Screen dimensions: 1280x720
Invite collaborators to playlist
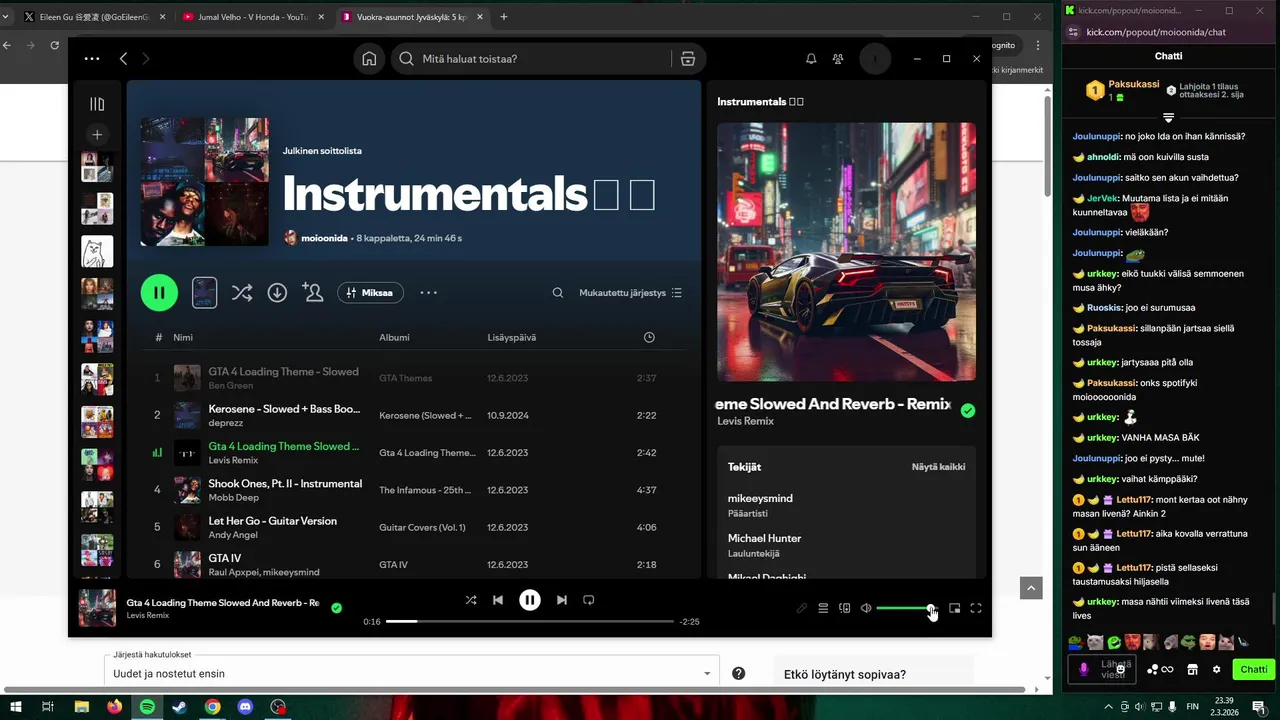313,293
